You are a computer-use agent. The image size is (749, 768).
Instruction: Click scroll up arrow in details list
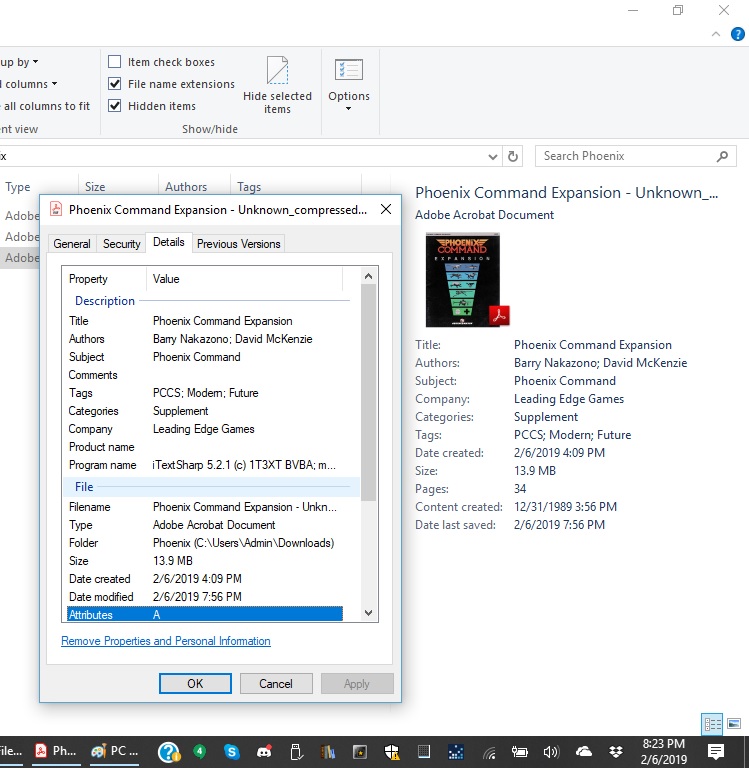(x=368, y=276)
